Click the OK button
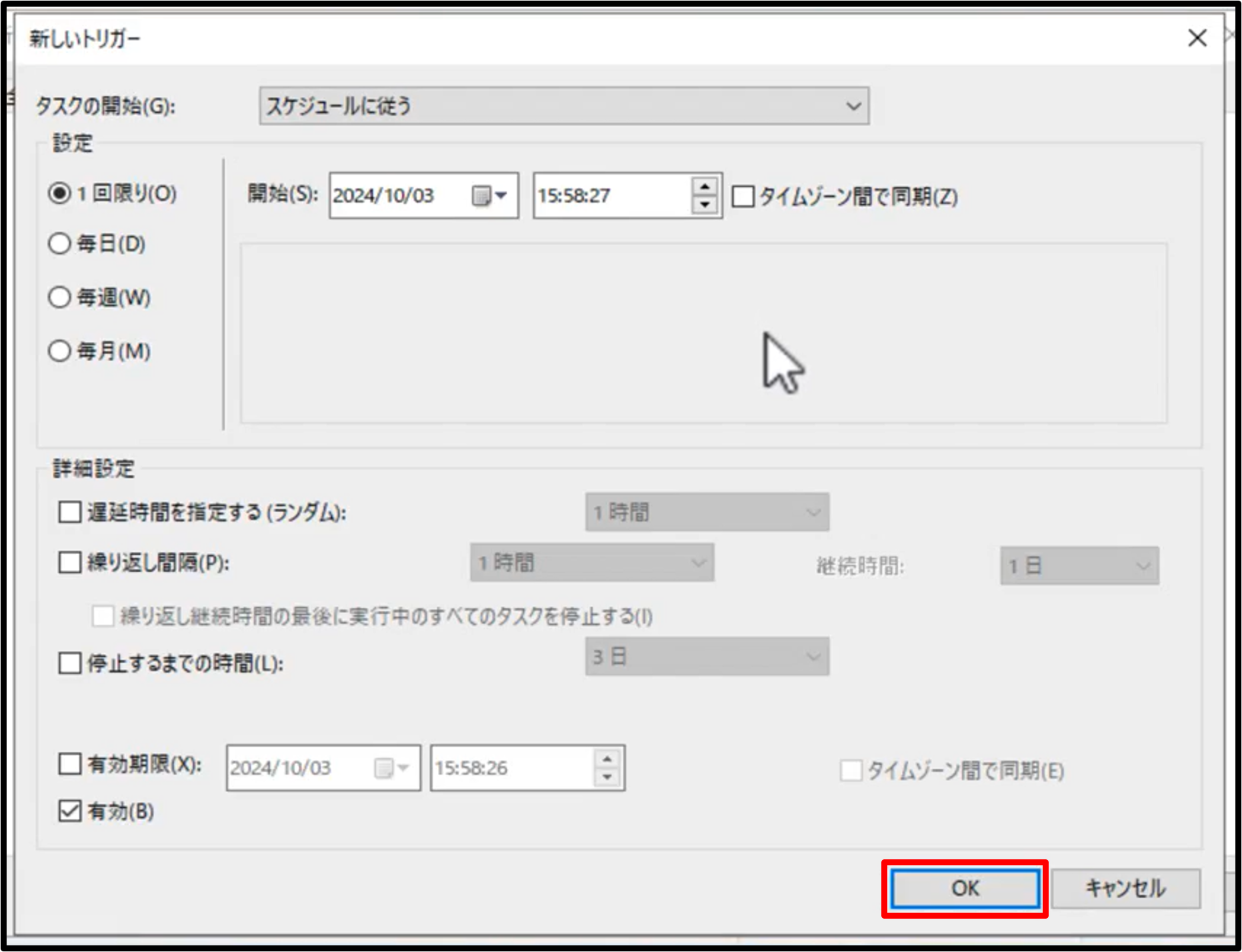The height and width of the screenshot is (952, 1242). coord(965,889)
